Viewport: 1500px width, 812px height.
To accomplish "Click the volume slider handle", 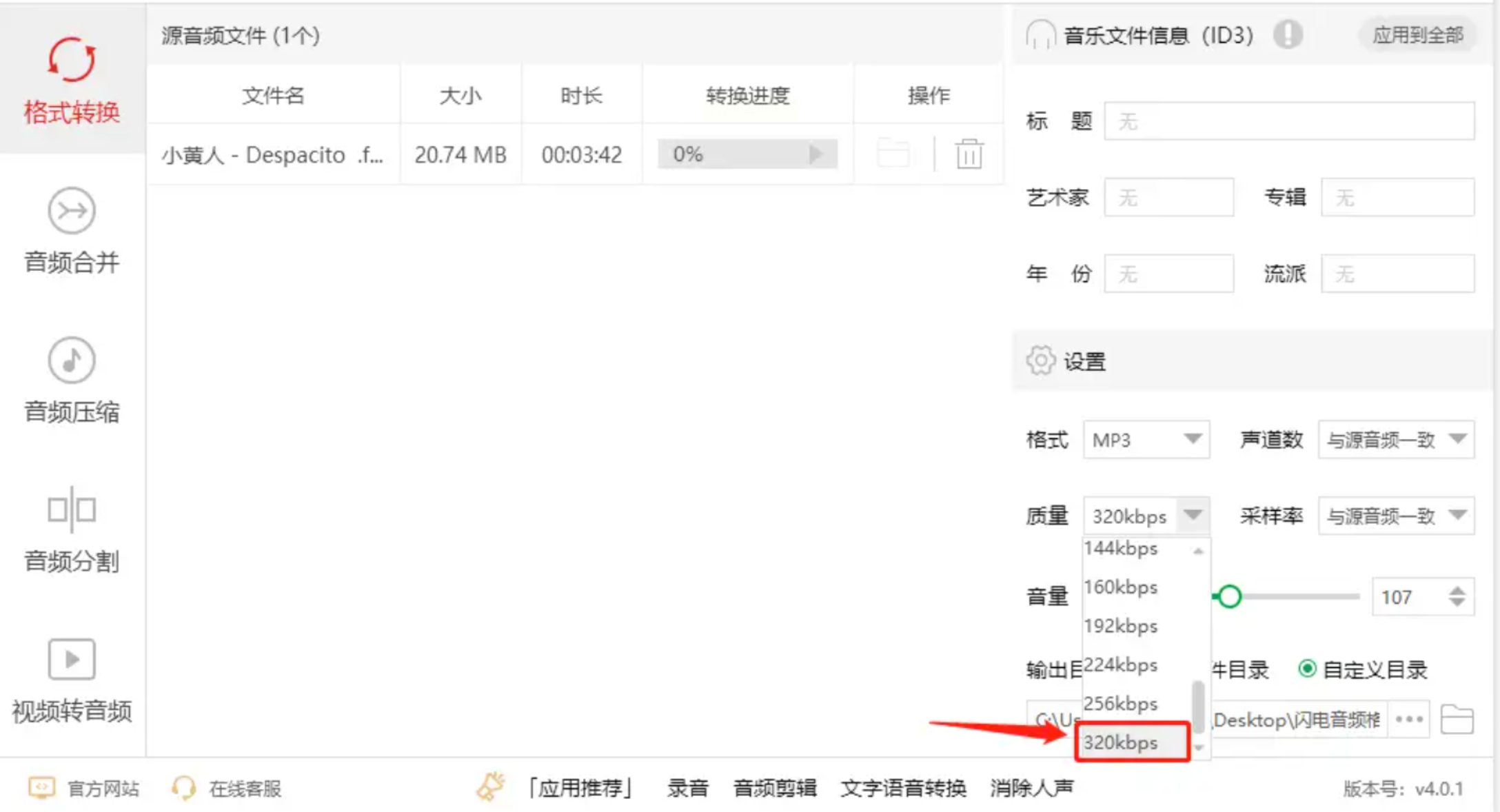I will (1229, 596).
